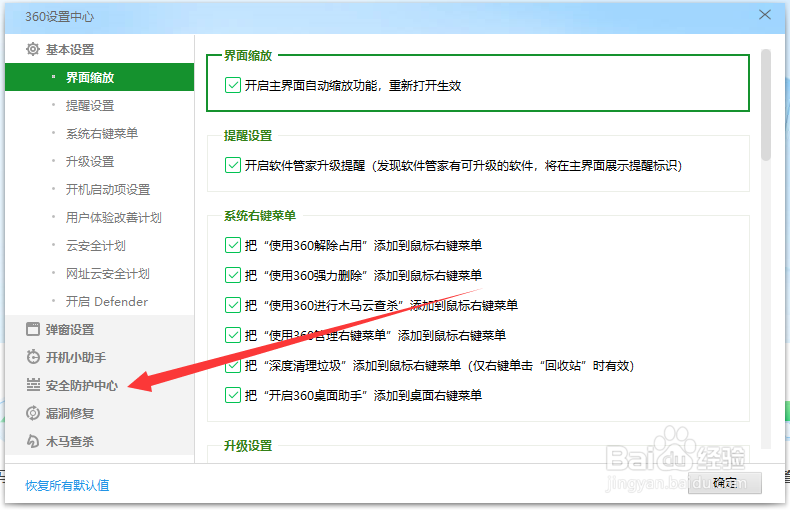The height and width of the screenshot is (510, 790).
Task: Click the gear icon beside 基本设置
Action: point(33,49)
